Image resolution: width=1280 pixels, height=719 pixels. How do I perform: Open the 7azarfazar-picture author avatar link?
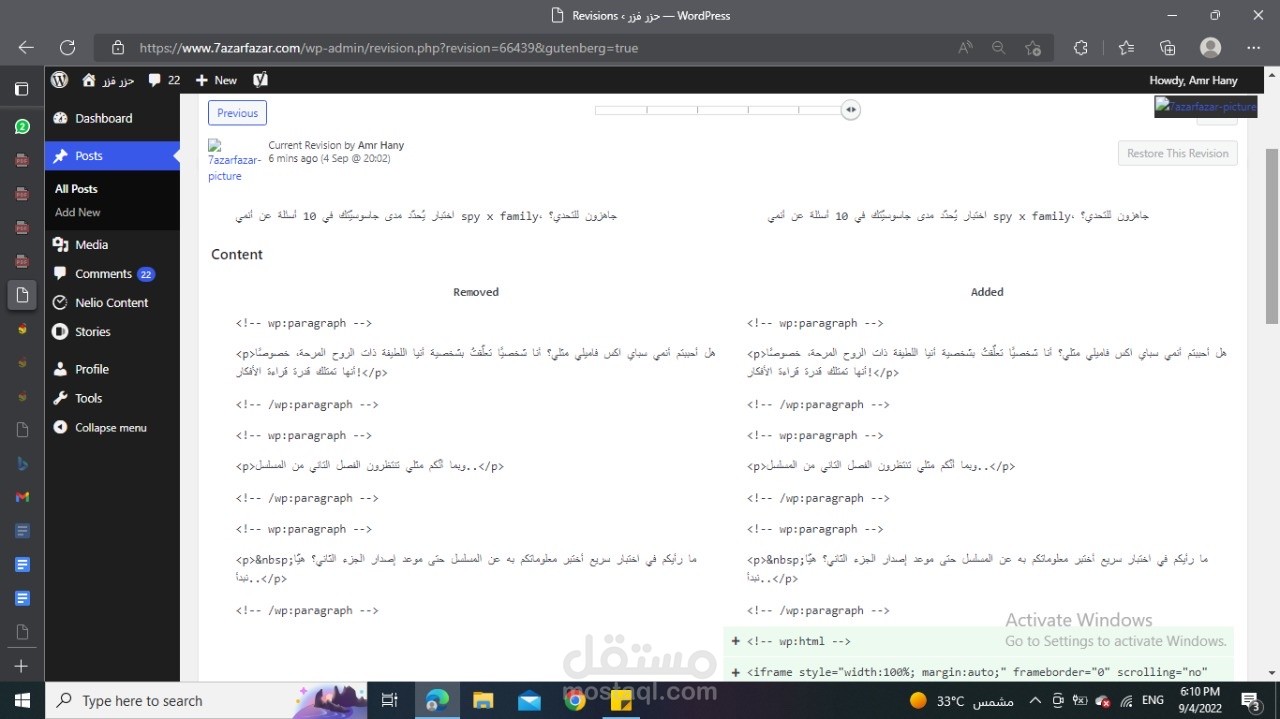point(235,160)
